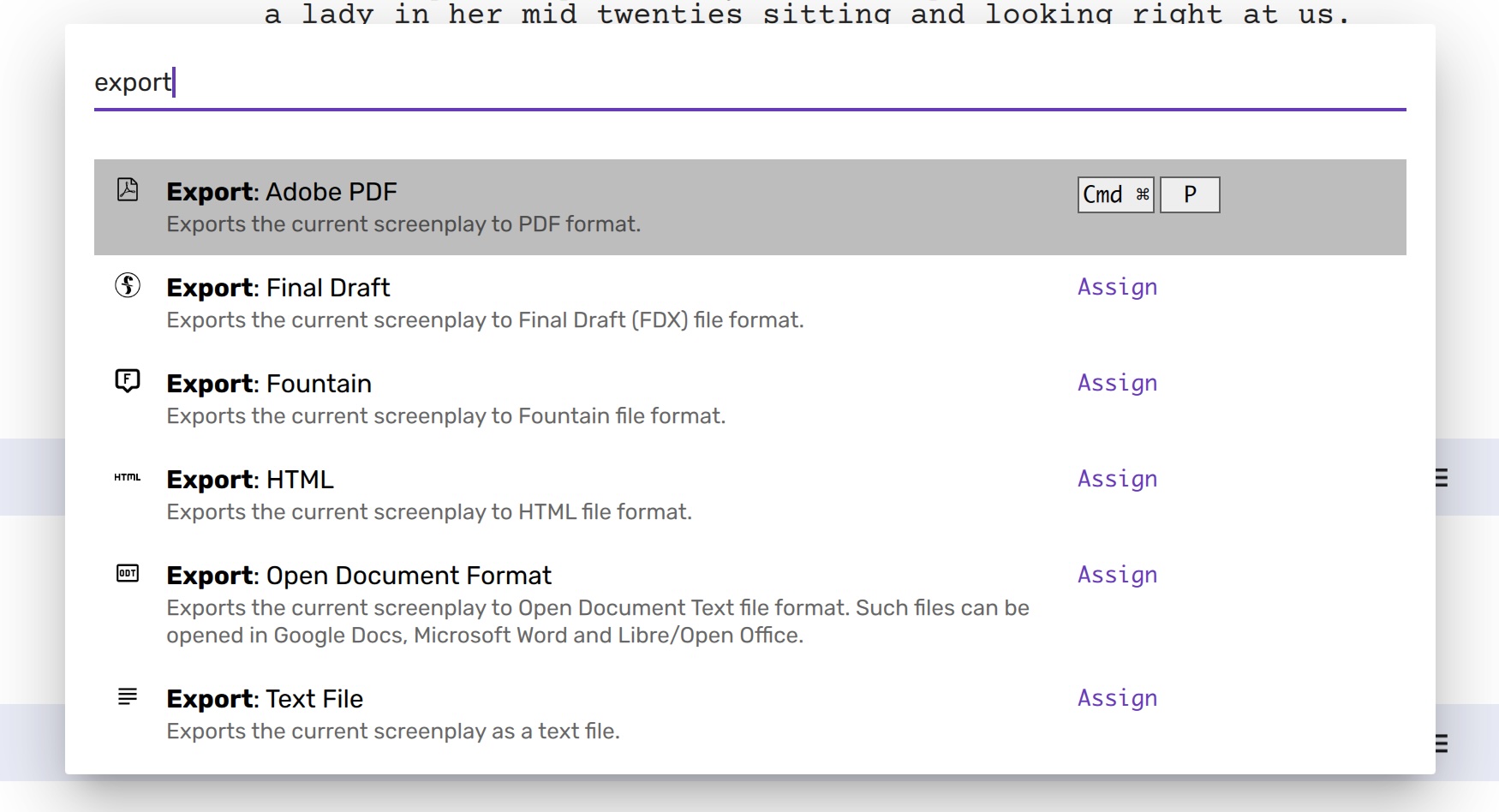The height and width of the screenshot is (812, 1499).
Task: Select the Export: Adobe PDF title
Action: [x=282, y=192]
